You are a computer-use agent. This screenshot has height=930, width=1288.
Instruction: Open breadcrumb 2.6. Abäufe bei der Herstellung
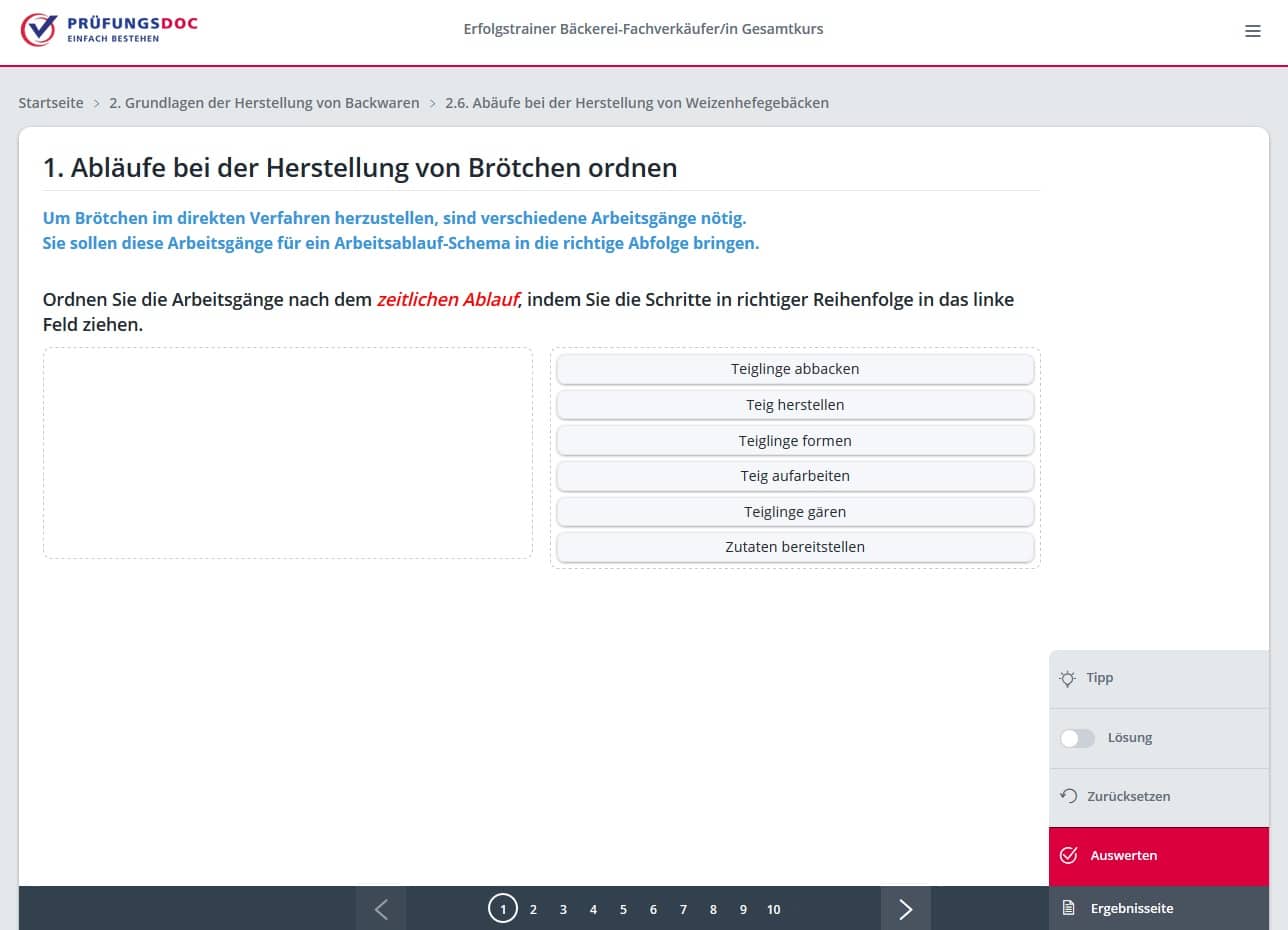click(x=636, y=103)
